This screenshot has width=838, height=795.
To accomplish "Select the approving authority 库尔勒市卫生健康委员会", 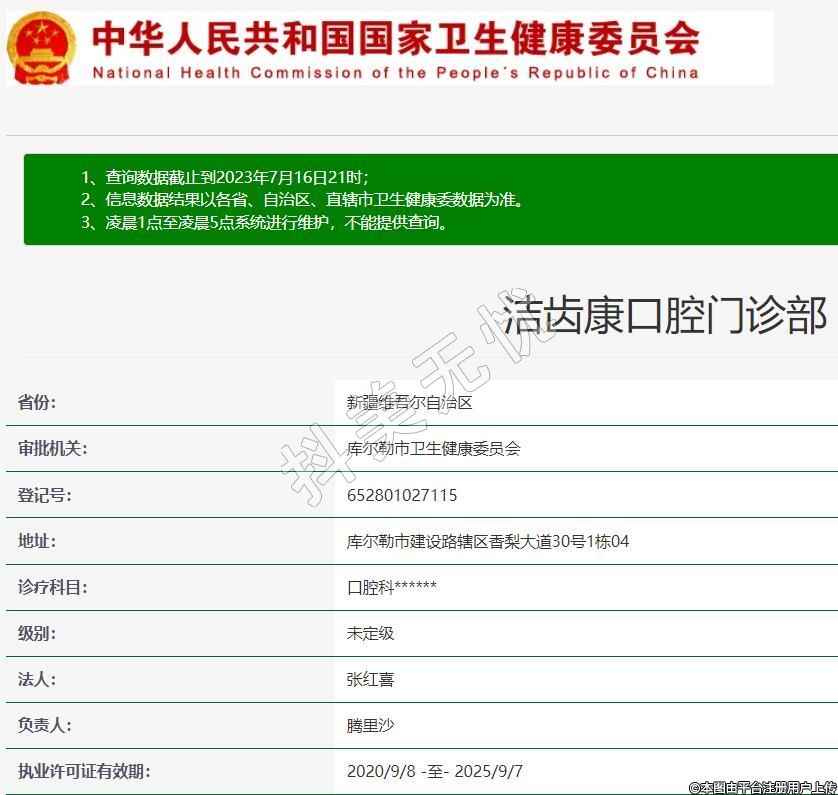I will point(433,449).
